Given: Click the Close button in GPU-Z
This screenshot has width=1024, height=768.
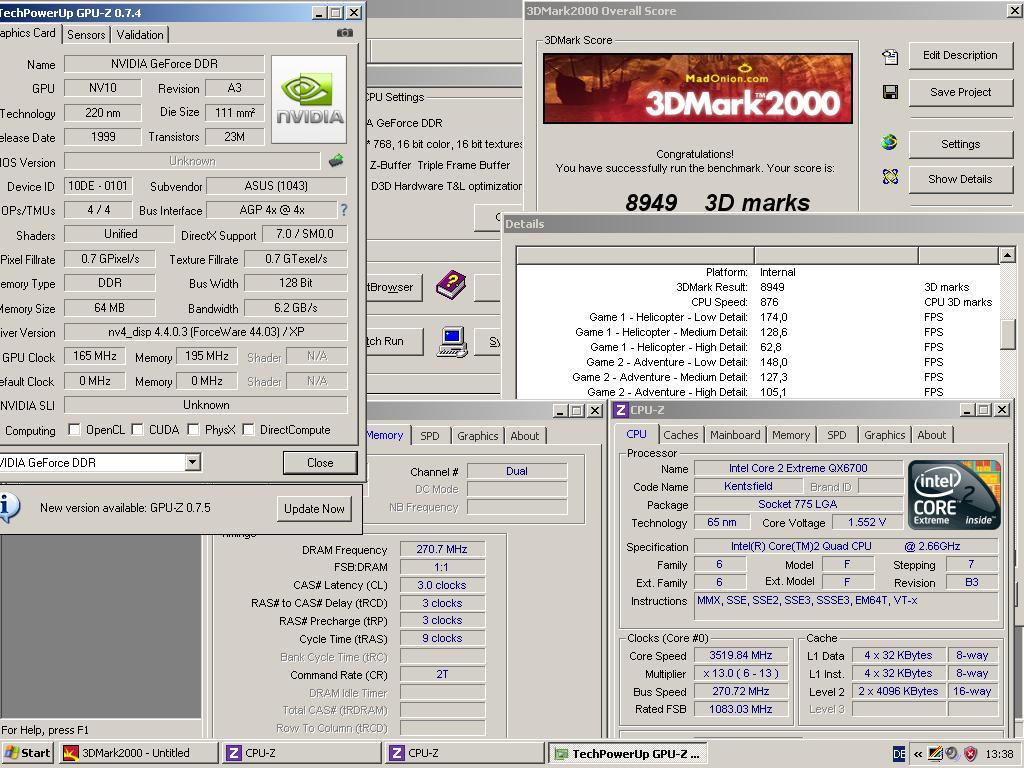Looking at the screenshot, I should tap(320, 462).
